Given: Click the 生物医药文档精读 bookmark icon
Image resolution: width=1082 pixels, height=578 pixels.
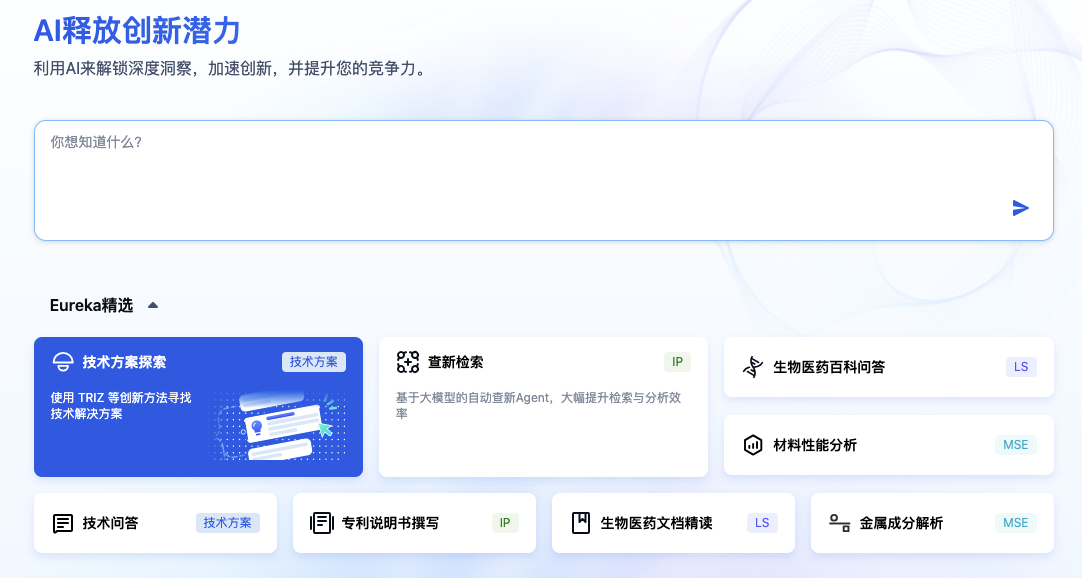Looking at the screenshot, I should [581, 523].
